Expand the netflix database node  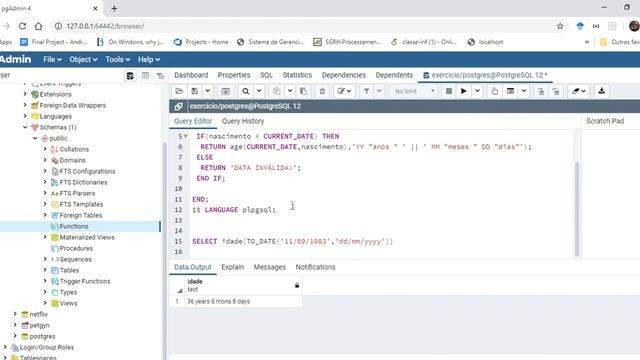point(15,314)
